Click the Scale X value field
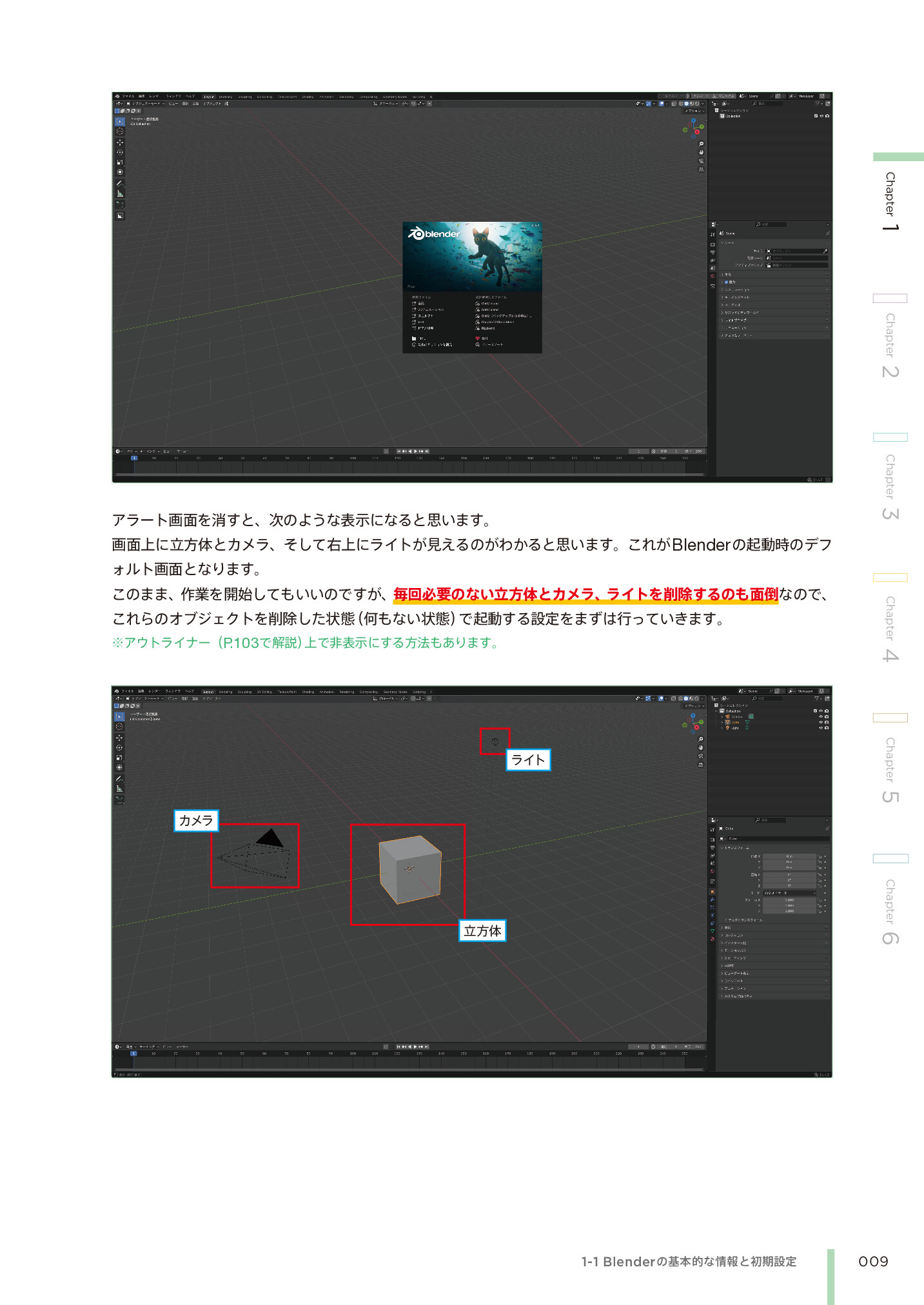The width and height of the screenshot is (924, 1305). tap(789, 900)
